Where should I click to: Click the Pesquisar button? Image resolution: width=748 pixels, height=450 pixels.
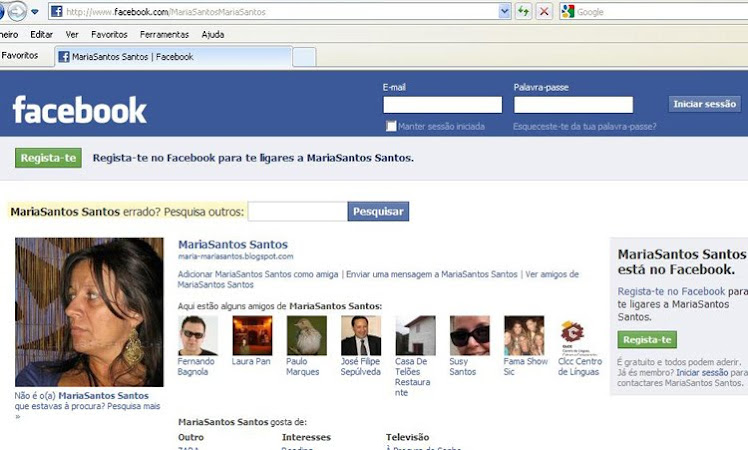coord(378,211)
